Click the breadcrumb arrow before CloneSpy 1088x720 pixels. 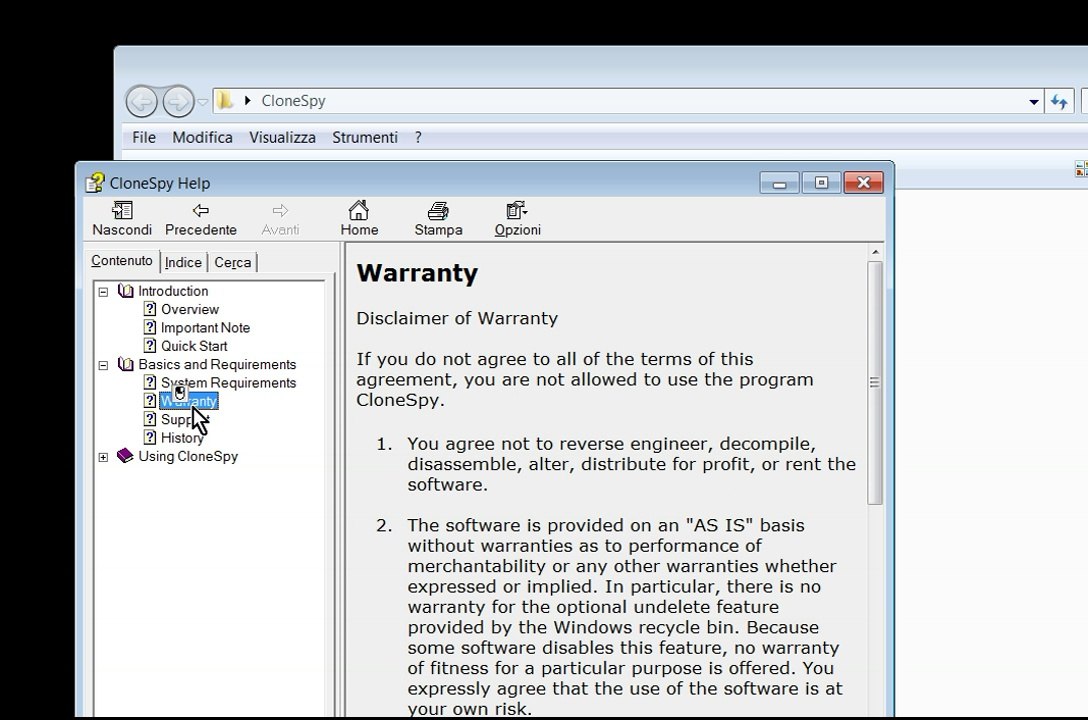(247, 101)
